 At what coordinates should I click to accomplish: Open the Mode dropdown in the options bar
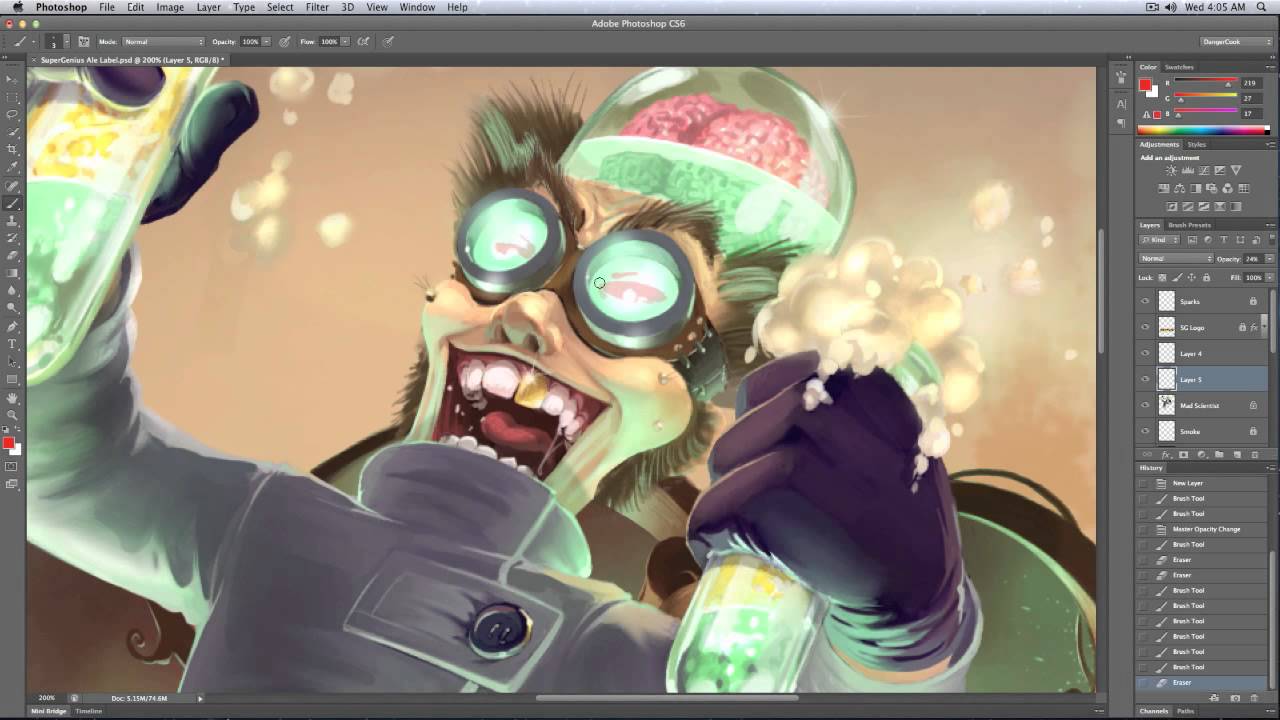(x=163, y=41)
